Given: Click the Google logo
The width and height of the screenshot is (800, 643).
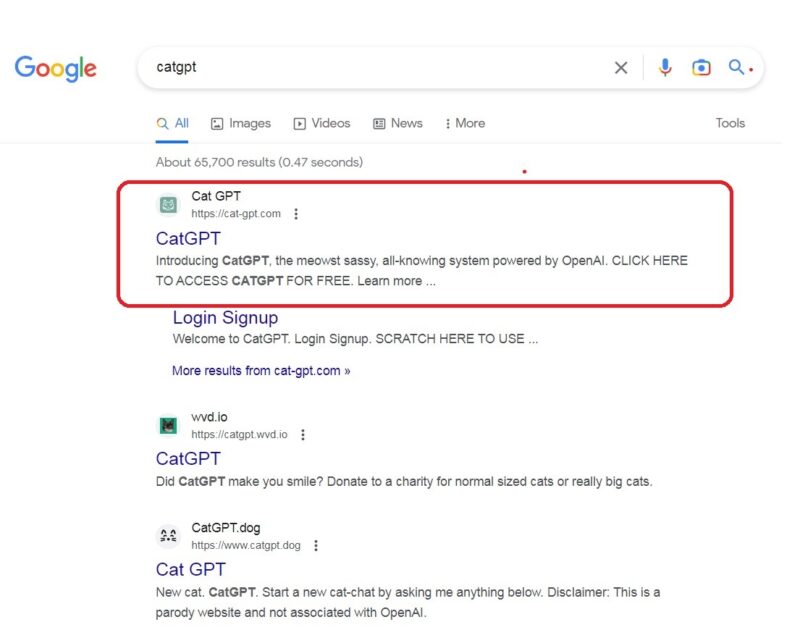Looking at the screenshot, I should coord(55,68).
